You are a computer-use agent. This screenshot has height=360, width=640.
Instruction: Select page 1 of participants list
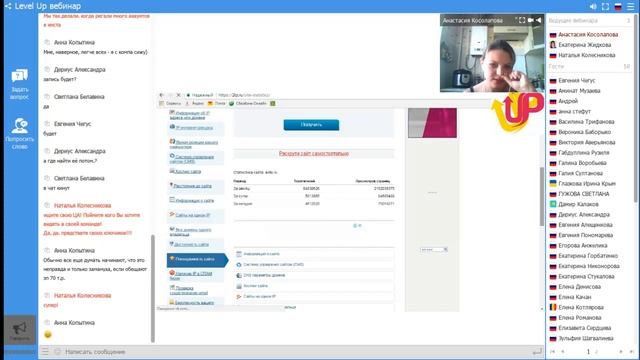click(x=588, y=351)
